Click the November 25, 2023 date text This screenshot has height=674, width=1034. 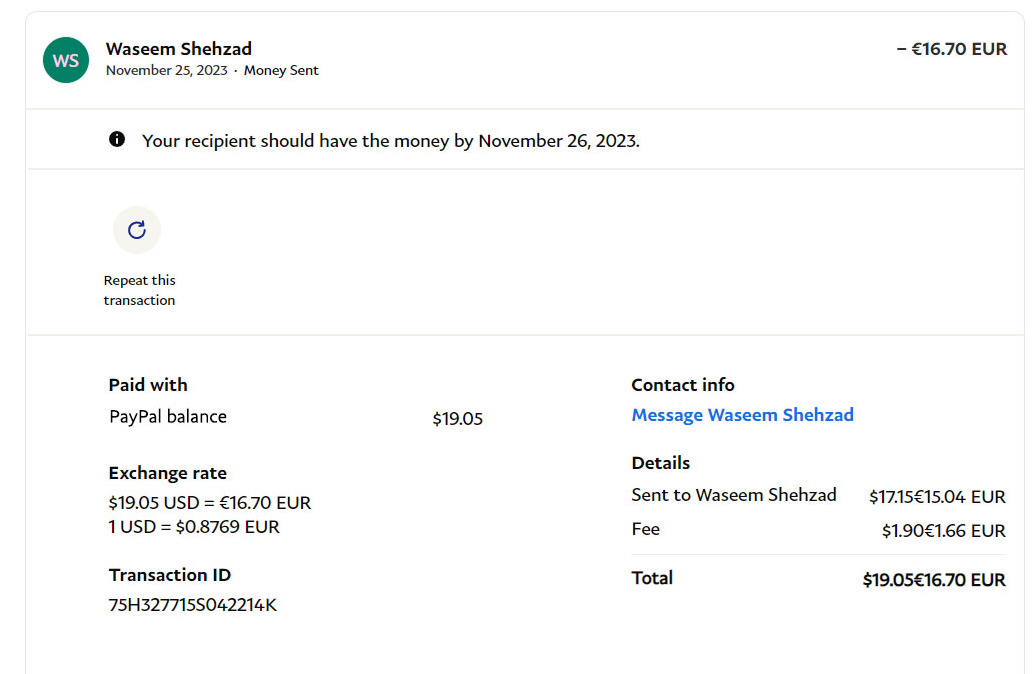pos(167,71)
